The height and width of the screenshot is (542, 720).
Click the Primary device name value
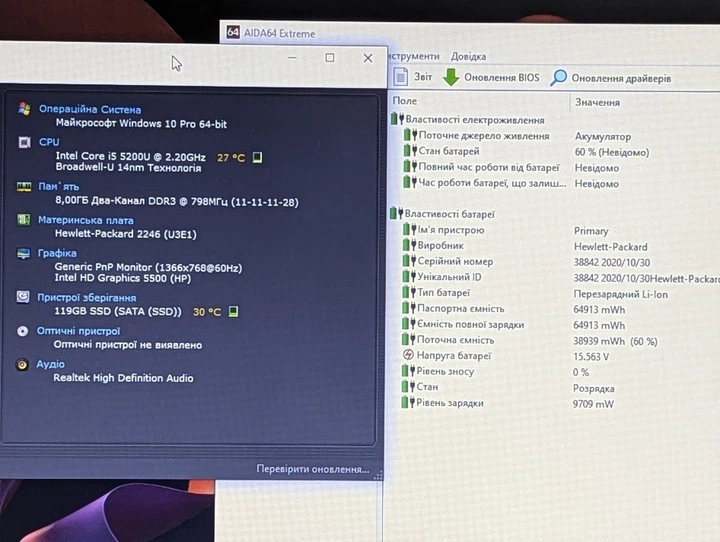591,231
